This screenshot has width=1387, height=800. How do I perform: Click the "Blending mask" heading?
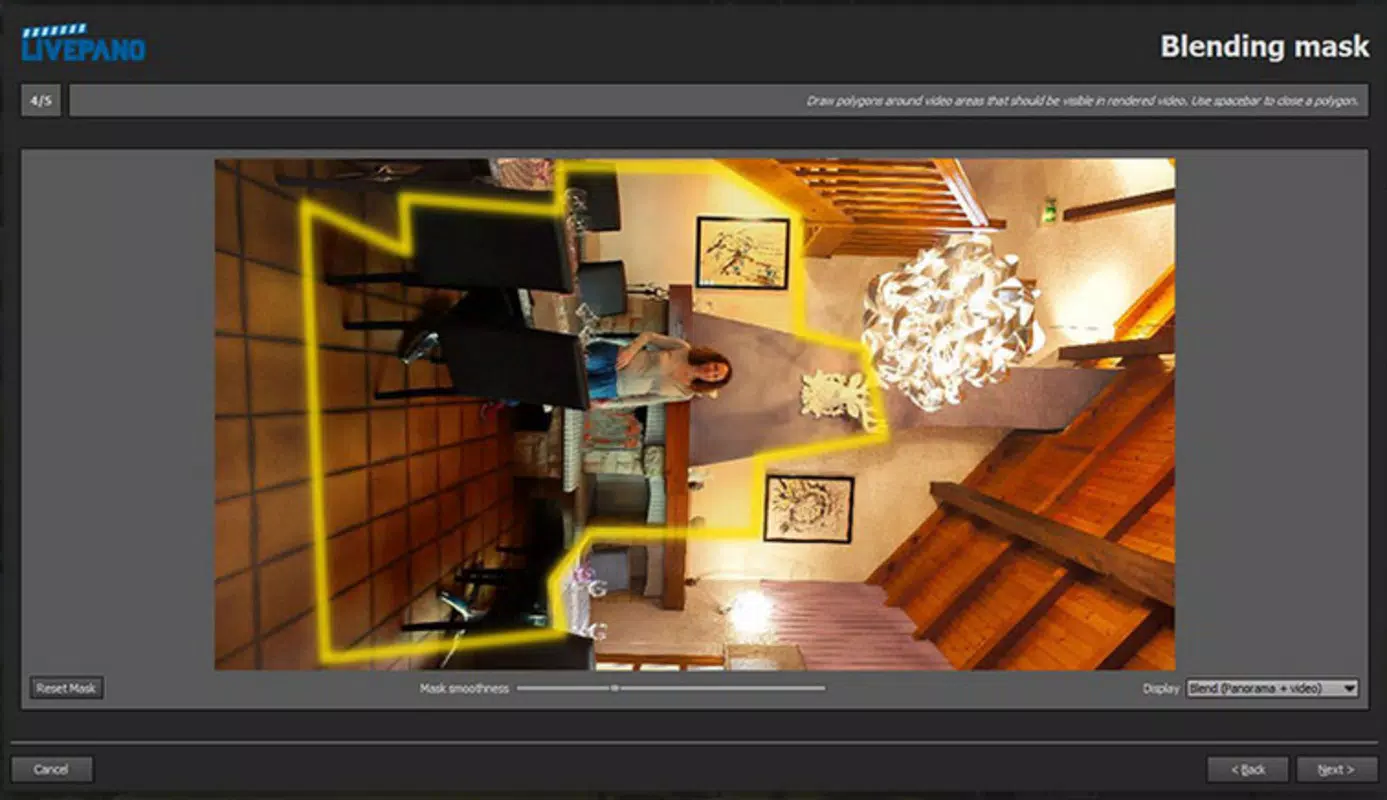[x=1264, y=46]
